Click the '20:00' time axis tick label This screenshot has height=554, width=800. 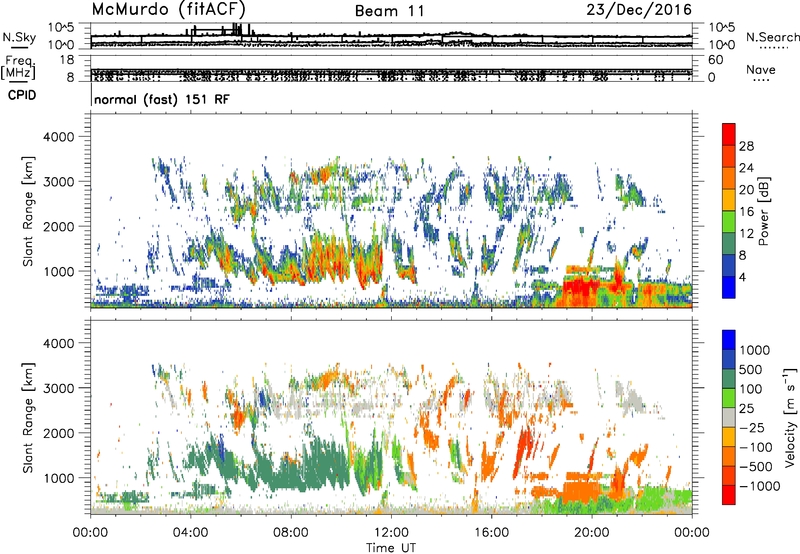click(x=592, y=533)
